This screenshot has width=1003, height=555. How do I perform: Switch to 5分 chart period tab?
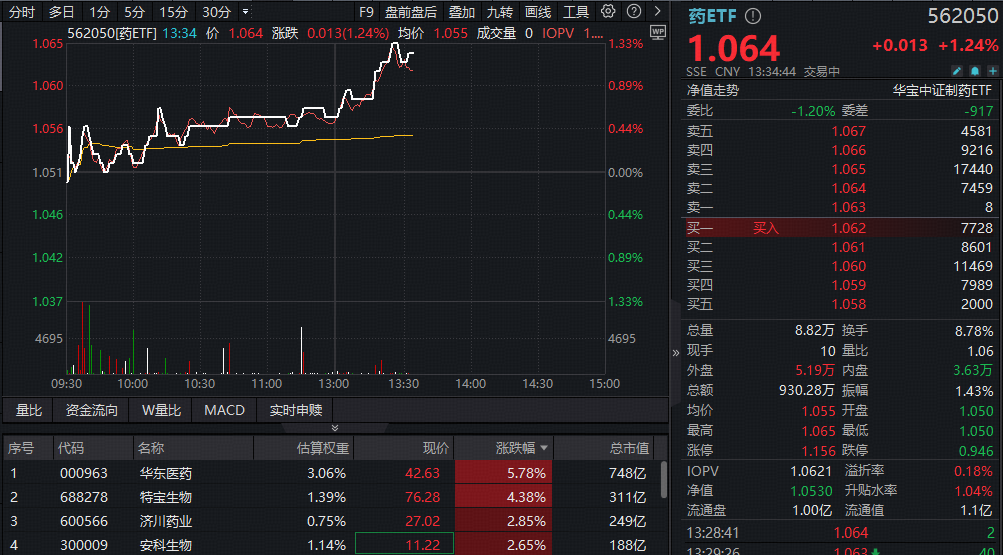pos(134,12)
